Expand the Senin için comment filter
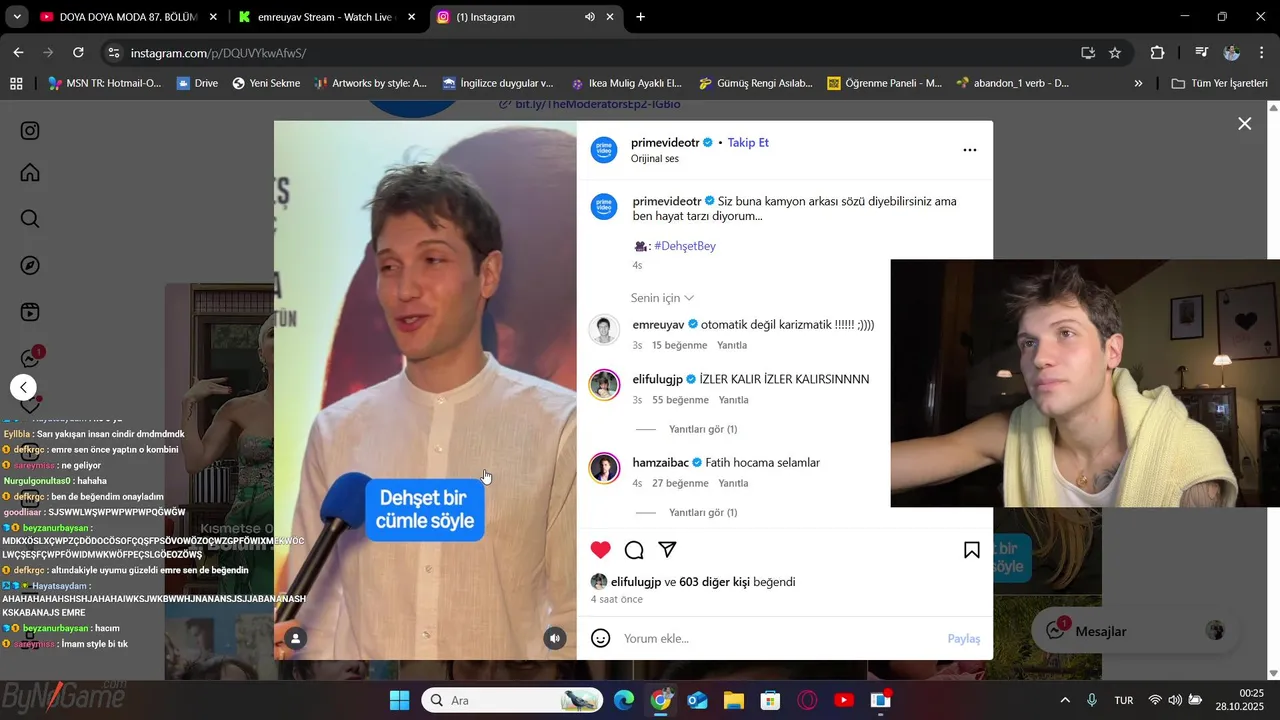The image size is (1280, 720). (662, 298)
